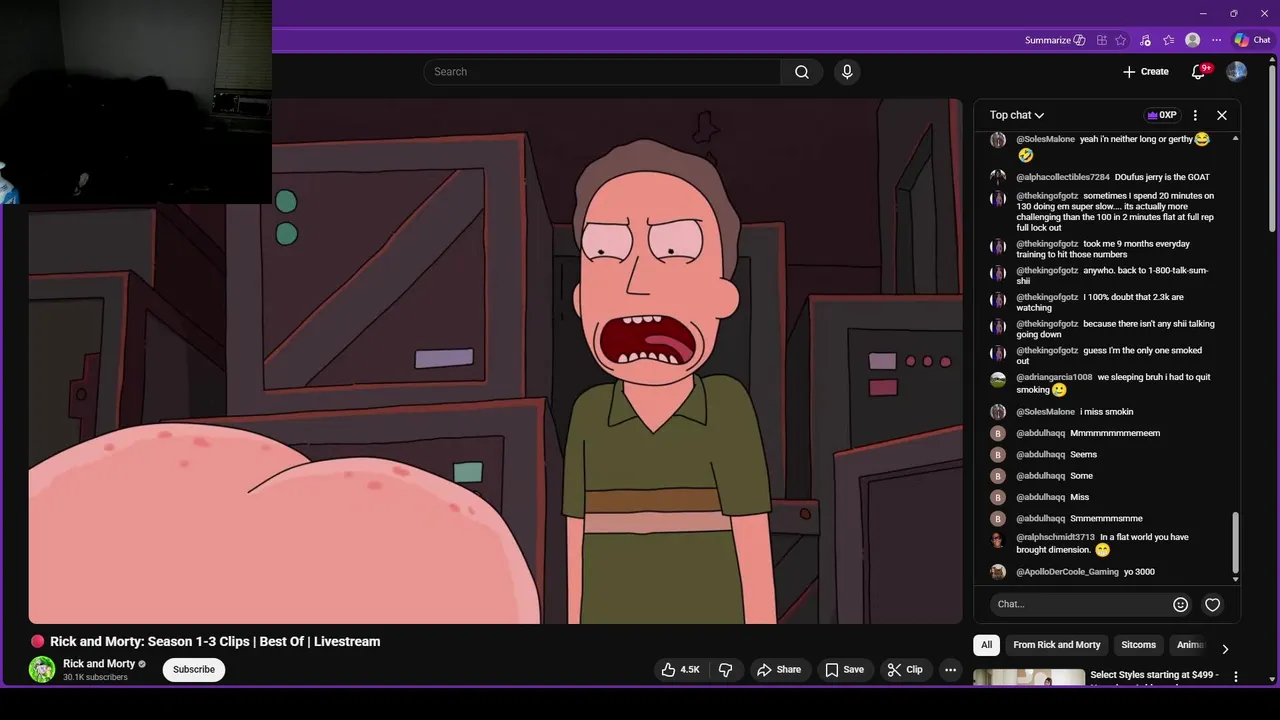Open the YouTube notifications bell
Image resolution: width=1280 pixels, height=720 pixels.
pyautogui.click(x=1199, y=72)
